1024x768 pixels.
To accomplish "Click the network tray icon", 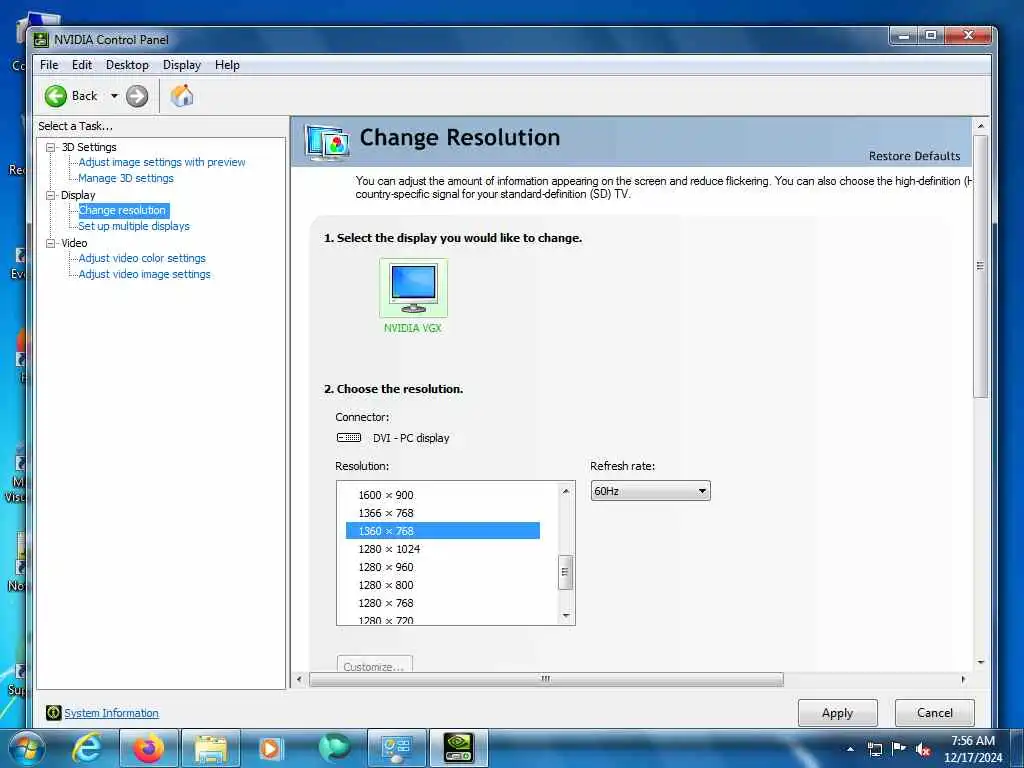I will (874, 749).
